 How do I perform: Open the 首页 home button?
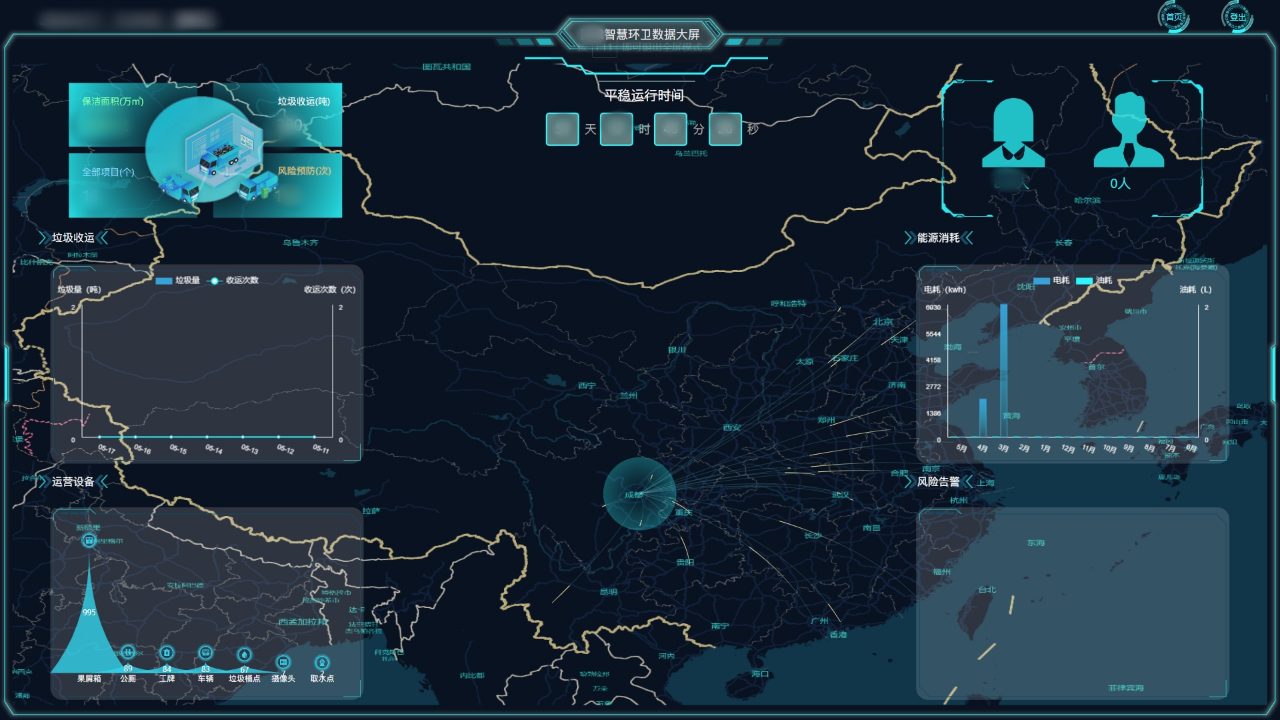point(1174,17)
